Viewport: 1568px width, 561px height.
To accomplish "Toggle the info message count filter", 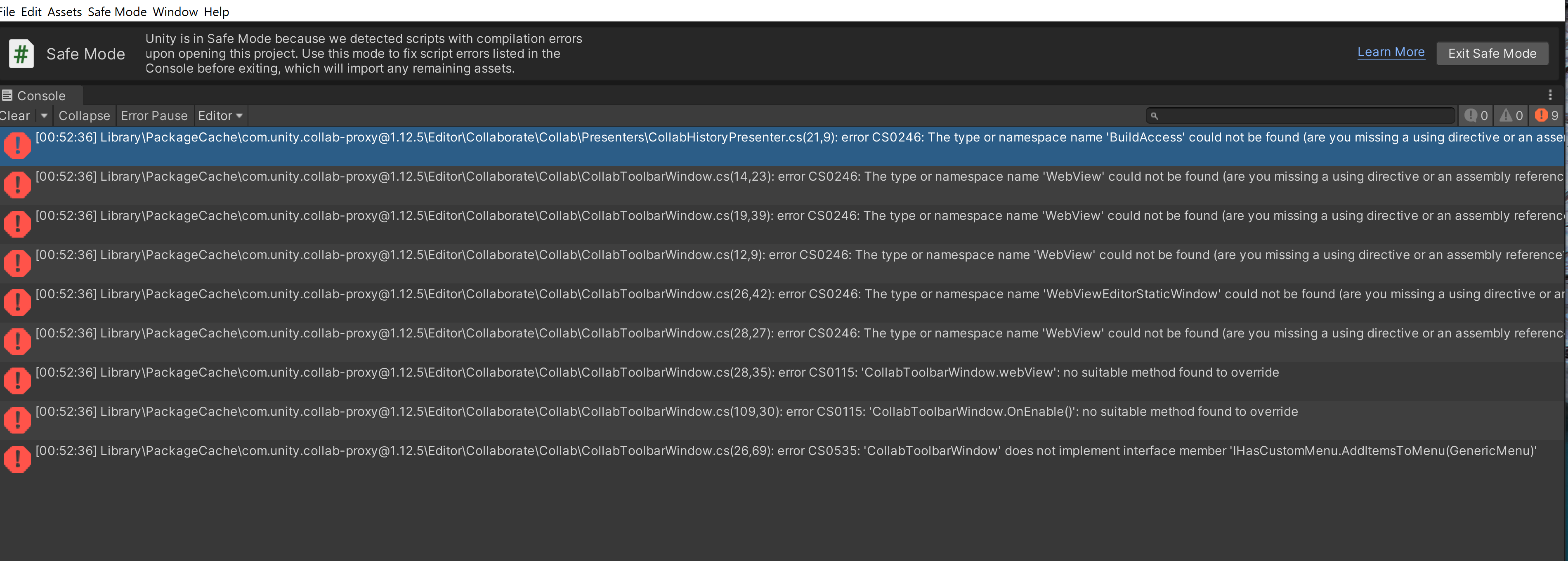I will [1476, 115].
